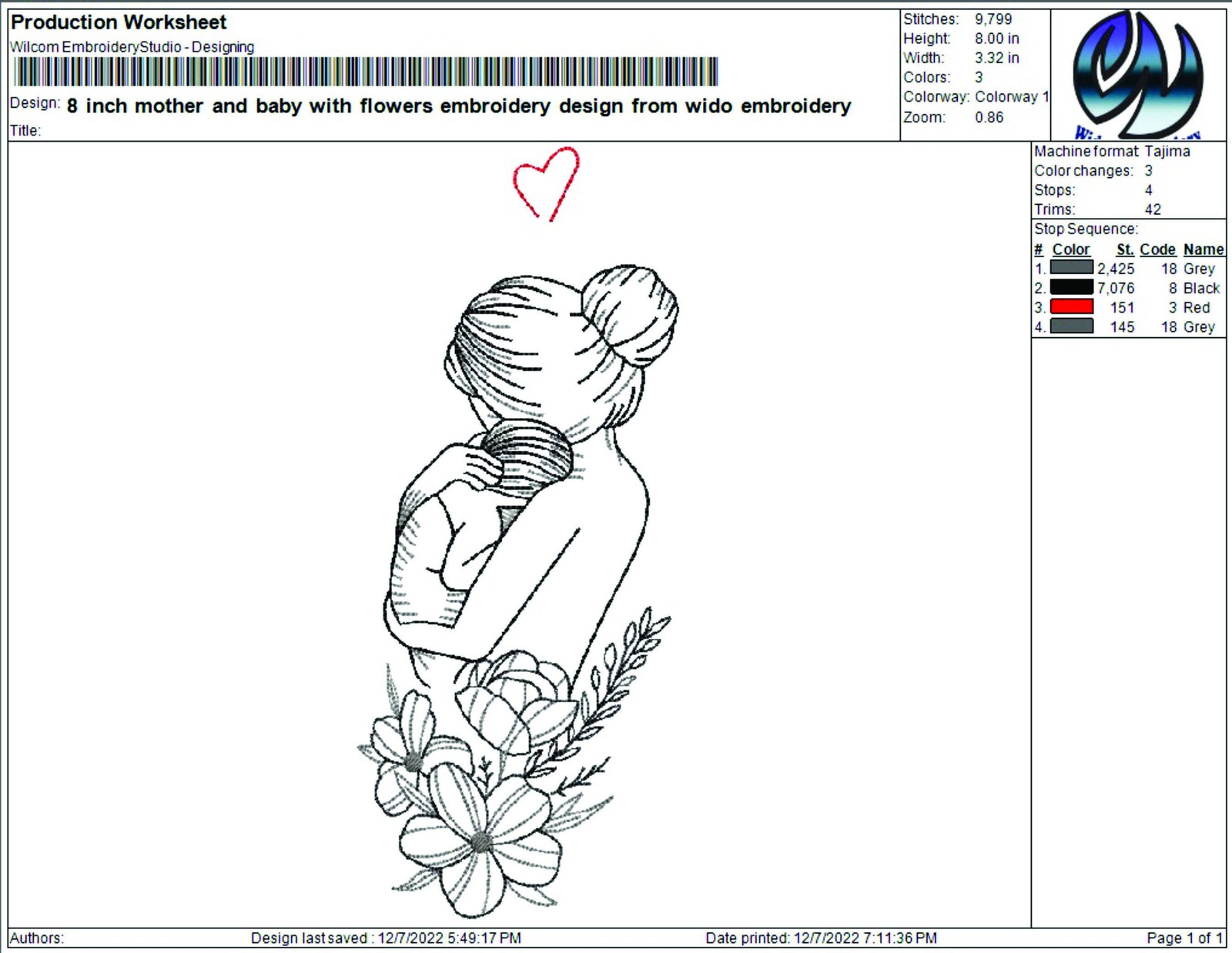Click stitch count '151' in row 3

tap(1122, 307)
